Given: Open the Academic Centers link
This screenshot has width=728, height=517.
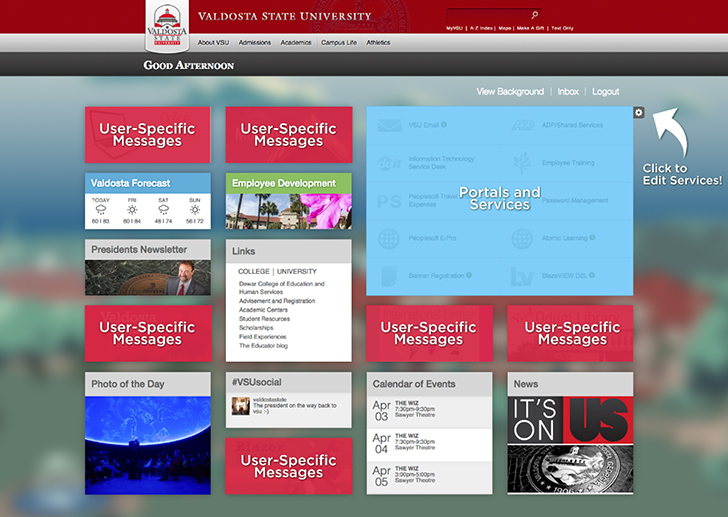Looking at the screenshot, I should tap(263, 310).
